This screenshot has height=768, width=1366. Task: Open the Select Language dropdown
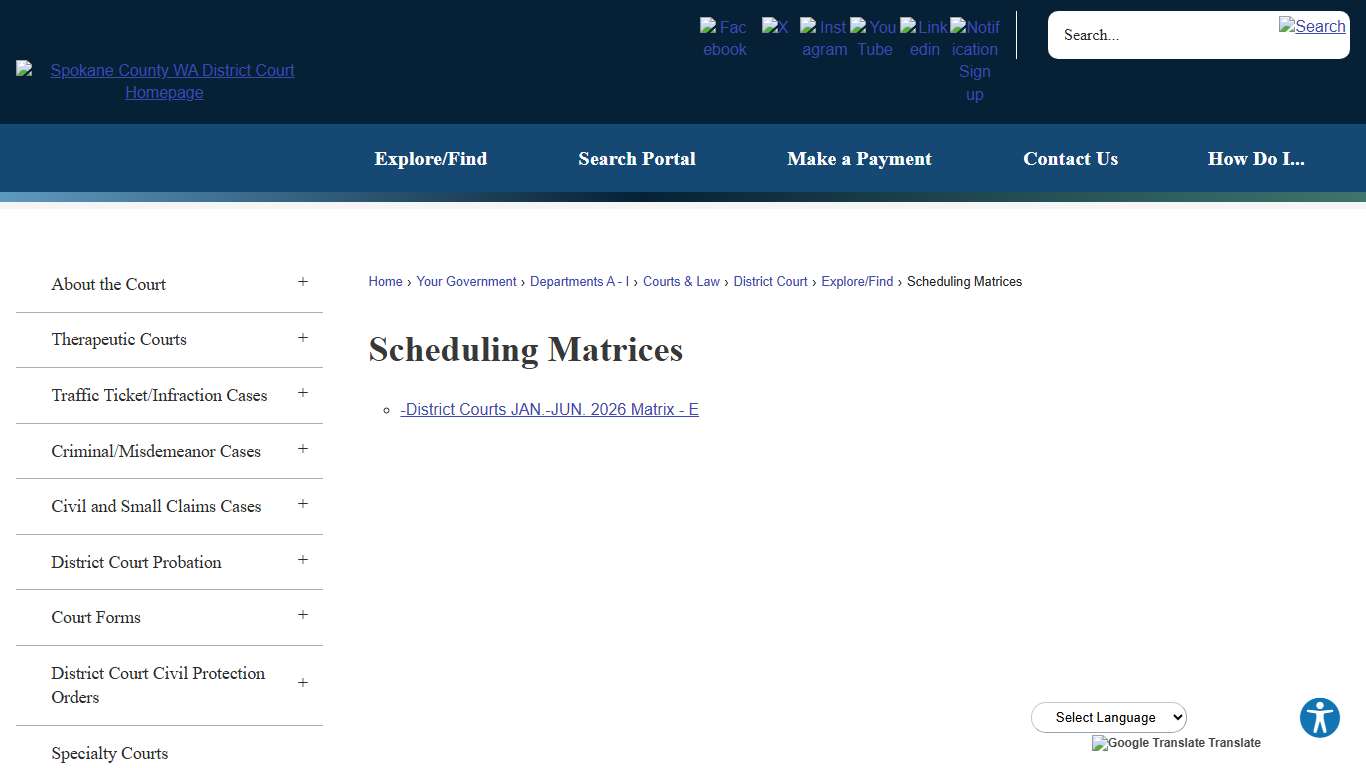(x=1108, y=717)
